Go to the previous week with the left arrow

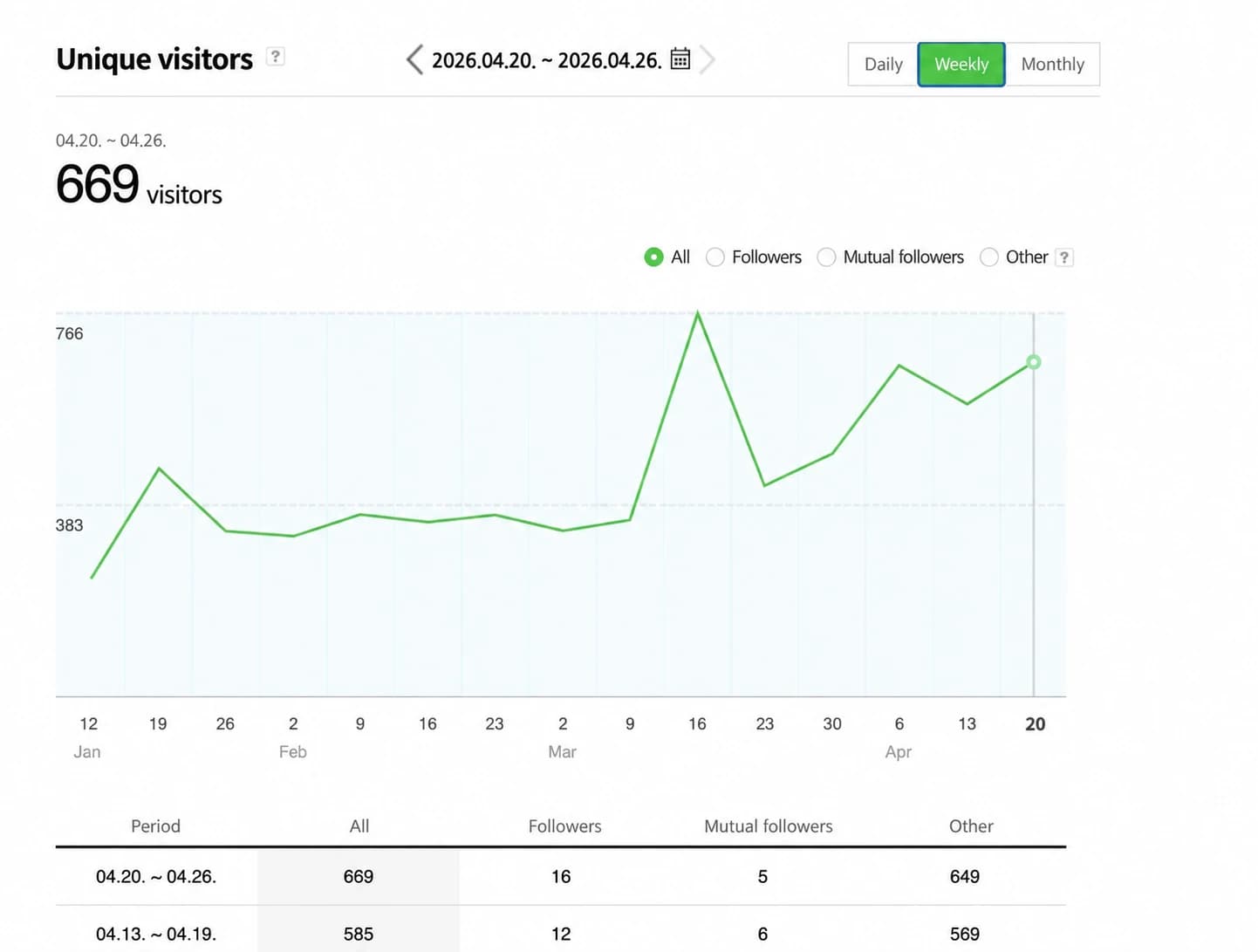(414, 60)
